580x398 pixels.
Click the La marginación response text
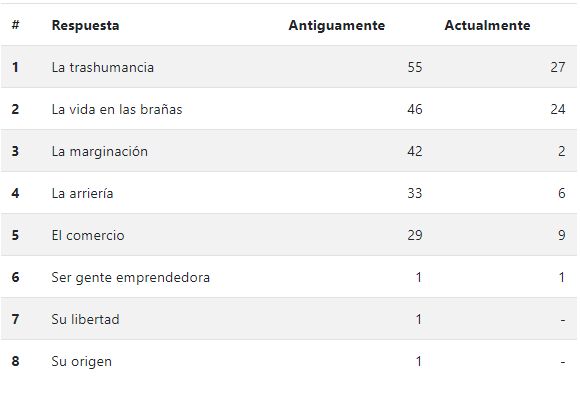(x=100, y=151)
